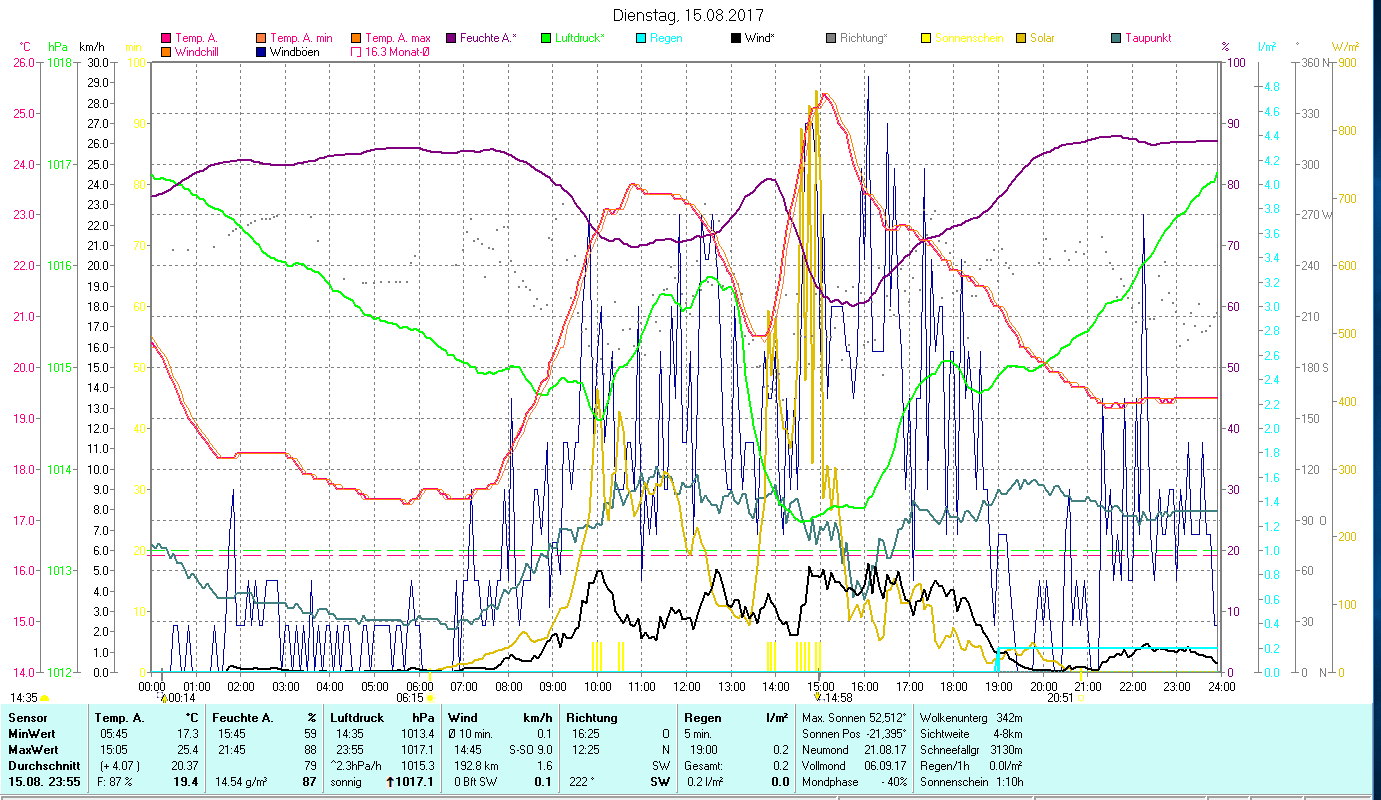Click the Vollmond 06.09.17 entry
This screenshot has height=800, width=1381.
[854, 766]
